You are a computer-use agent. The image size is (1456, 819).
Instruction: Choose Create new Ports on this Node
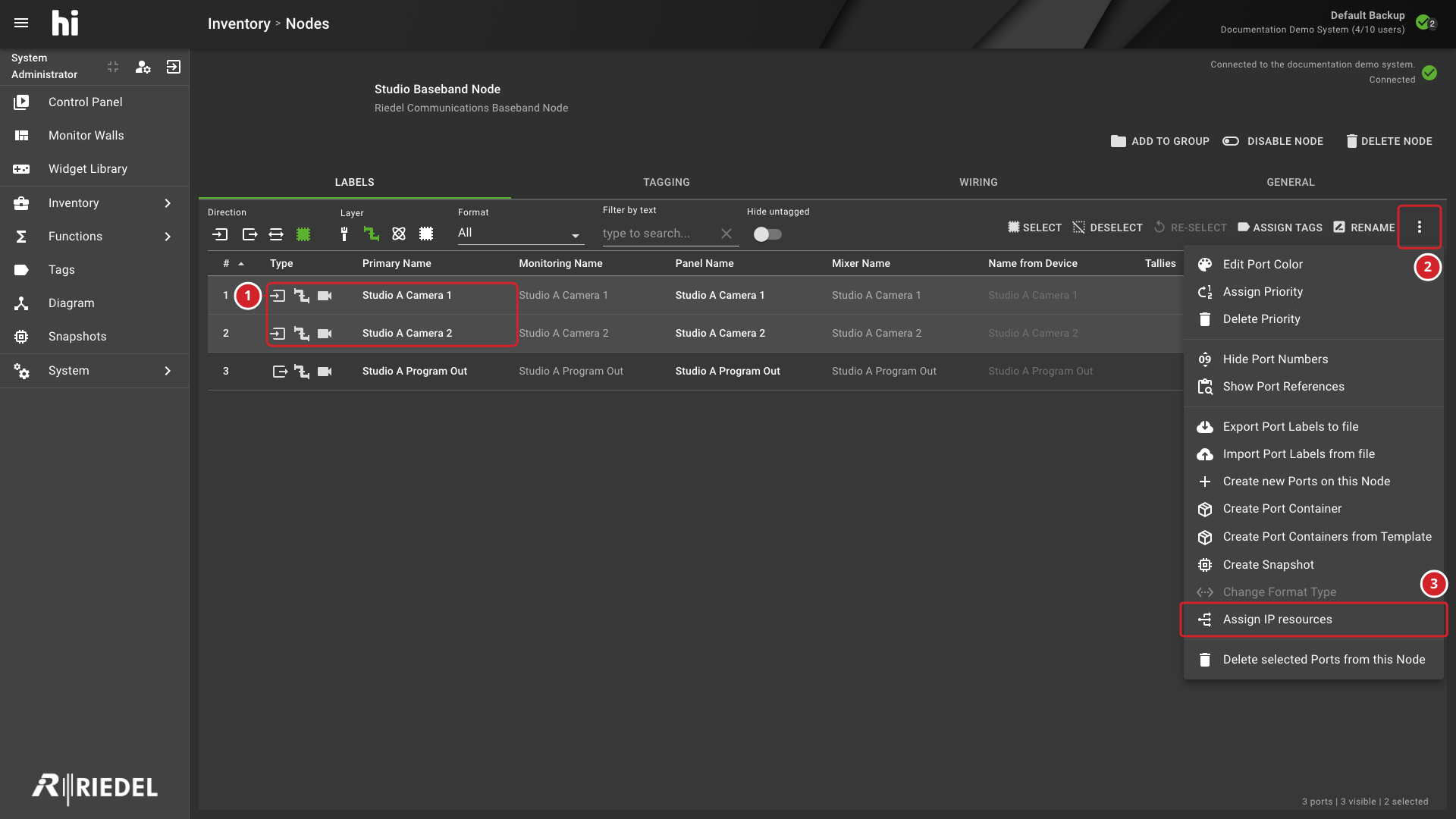click(x=1313, y=482)
